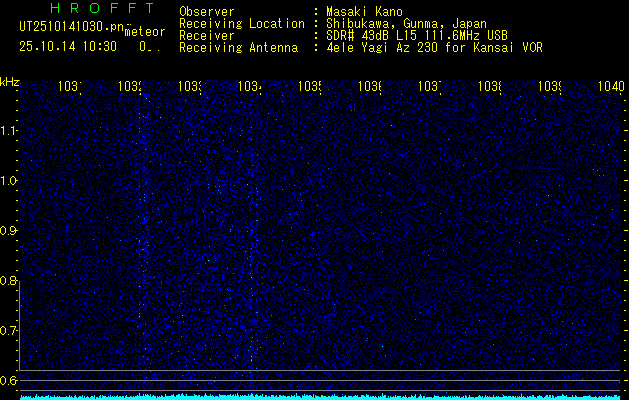Screen dimensions: 629x400
Task: Click the 0.7 kHz frequency label
Action: pyautogui.click(x=8, y=330)
